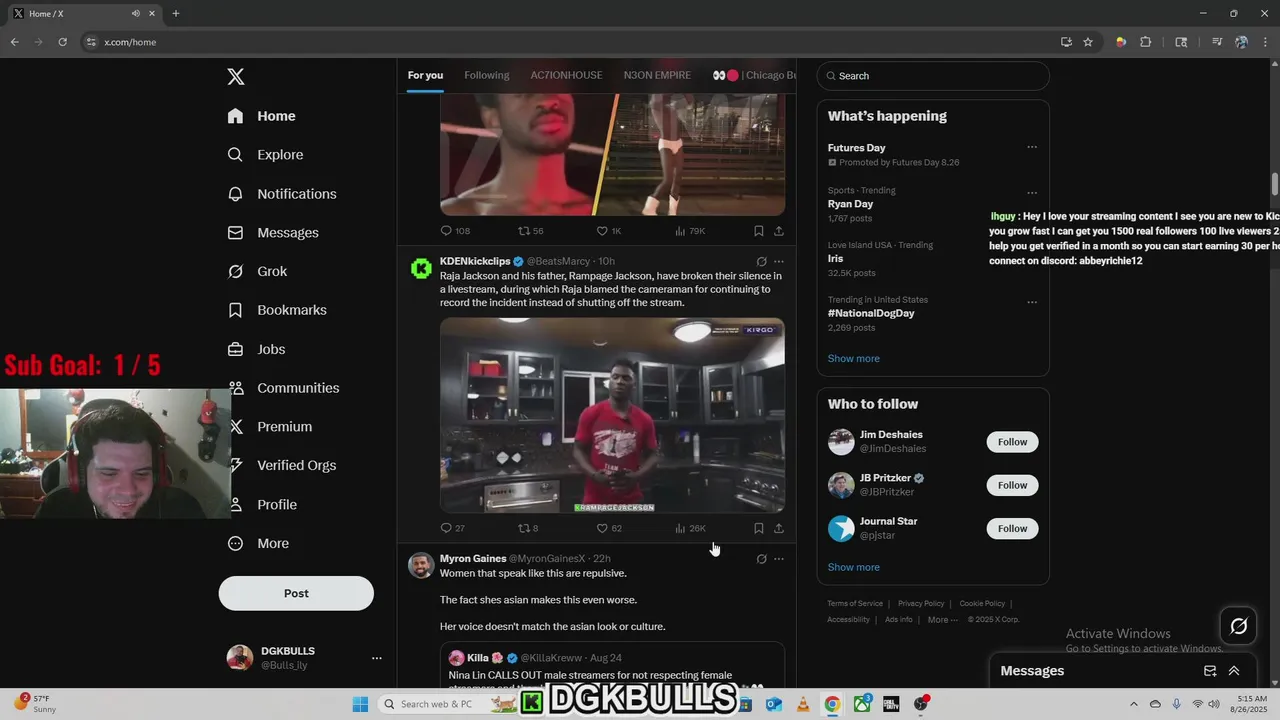Reload the page in Chrome

62,42
